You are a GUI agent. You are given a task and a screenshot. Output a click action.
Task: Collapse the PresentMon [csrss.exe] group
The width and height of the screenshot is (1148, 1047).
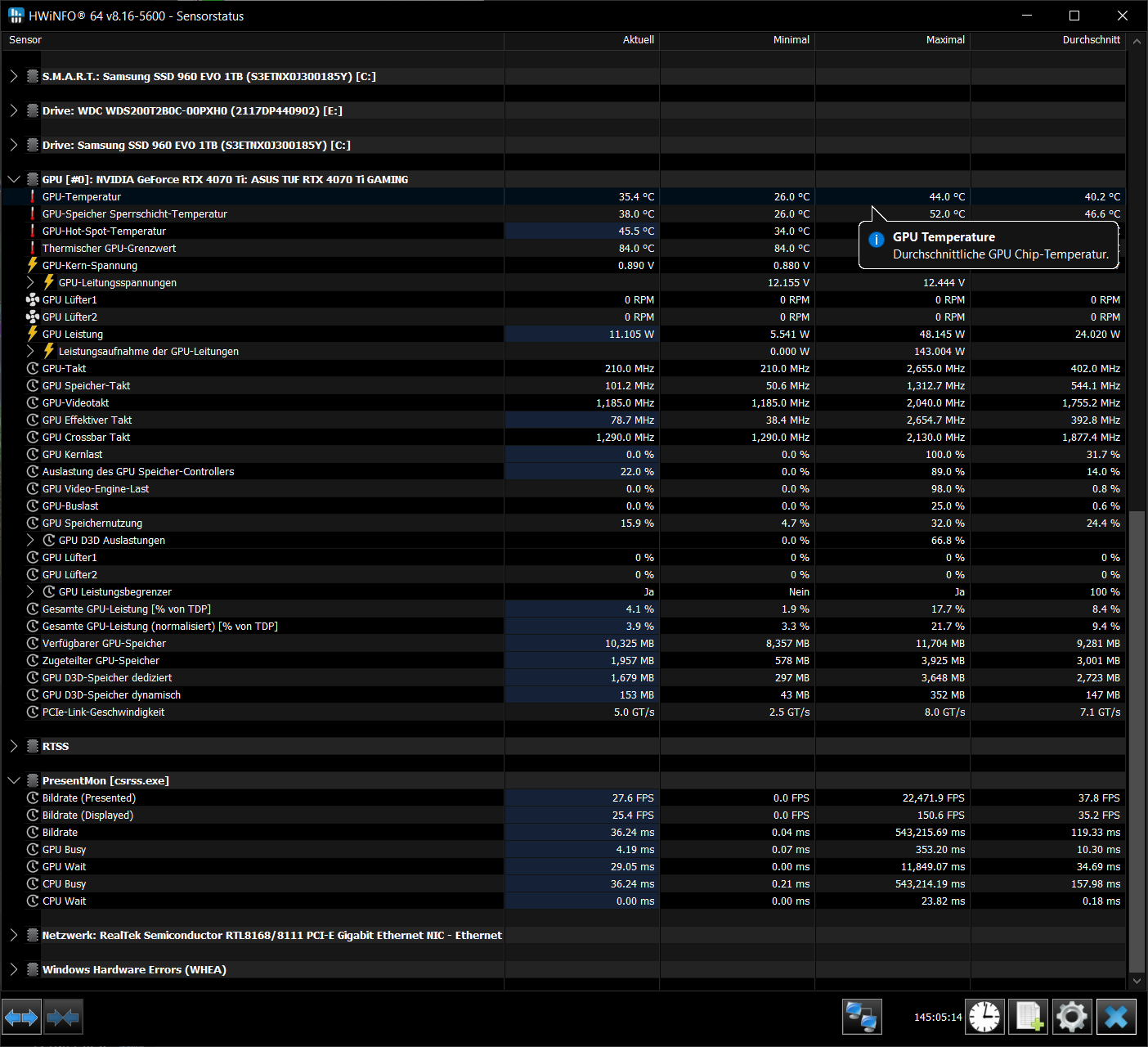tap(14, 781)
